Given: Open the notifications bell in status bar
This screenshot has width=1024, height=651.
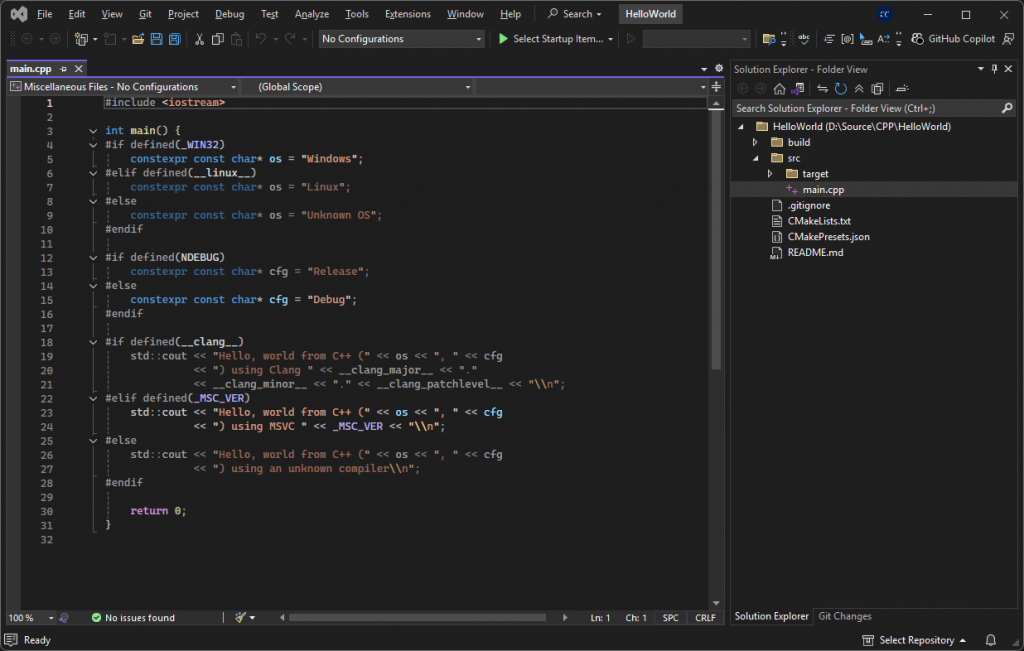Looking at the screenshot, I should (x=990, y=640).
